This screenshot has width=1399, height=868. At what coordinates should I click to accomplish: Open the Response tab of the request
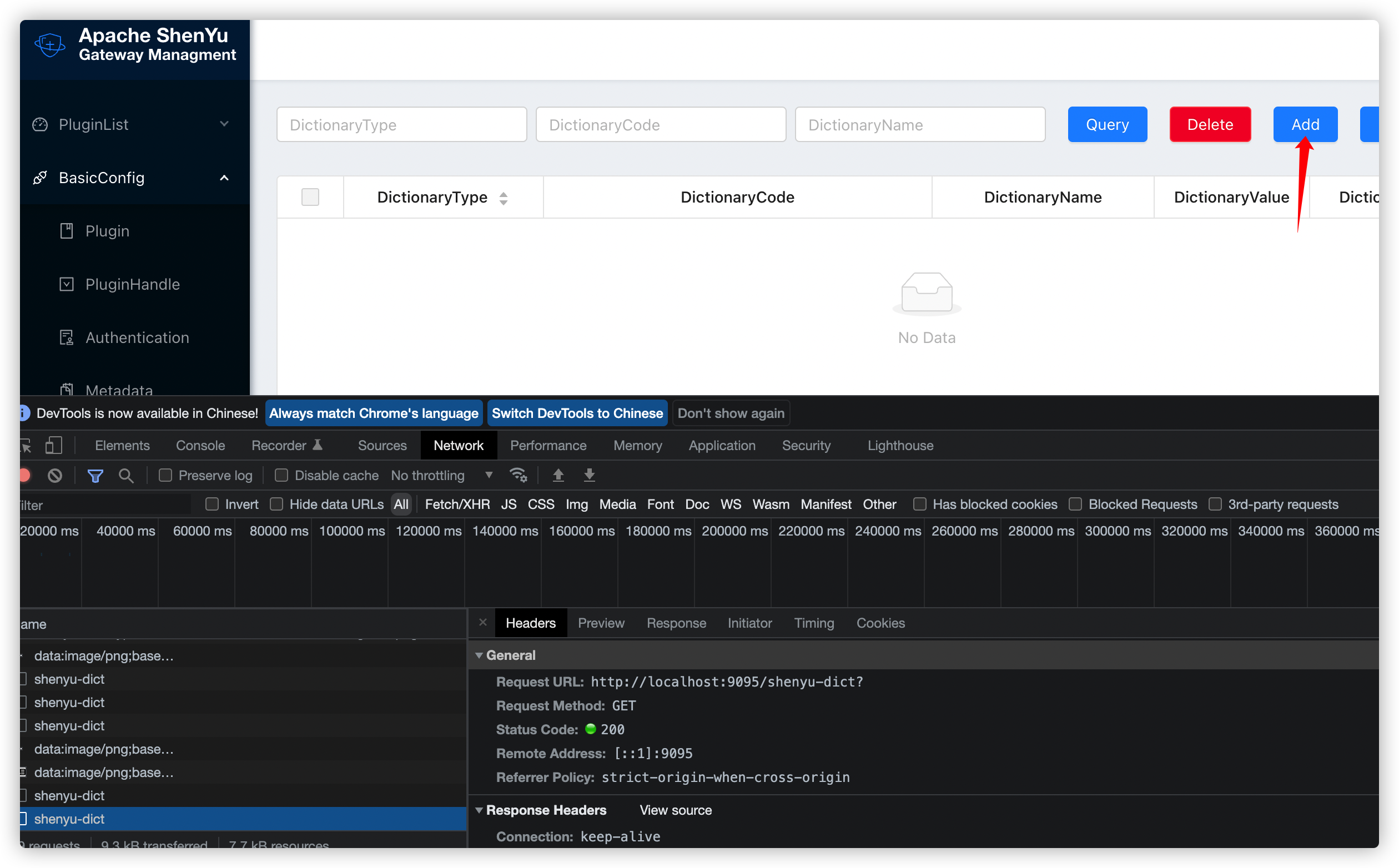click(x=676, y=623)
